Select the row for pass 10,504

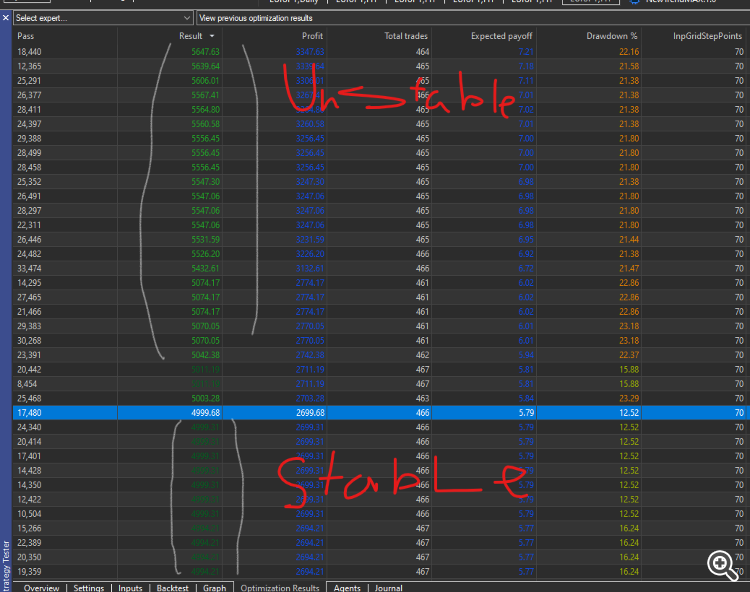381,514
